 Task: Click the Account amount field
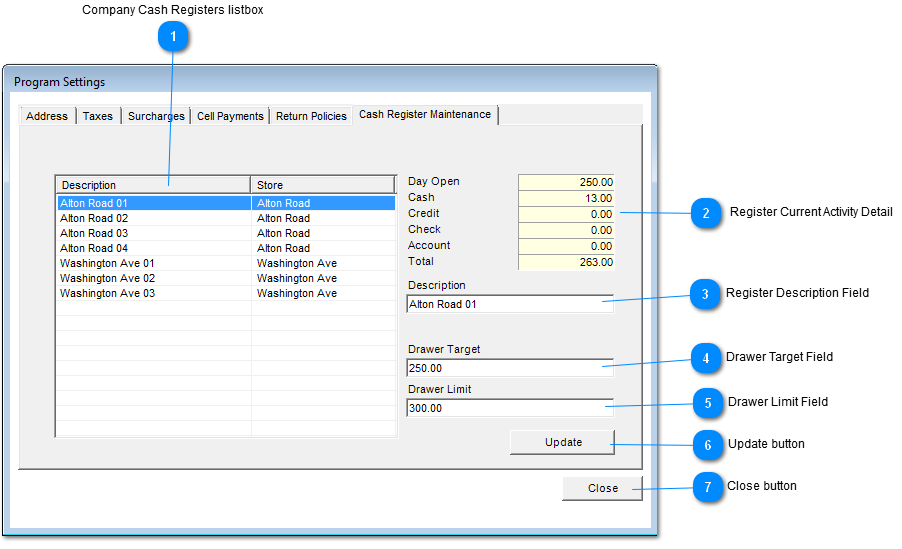pos(567,246)
